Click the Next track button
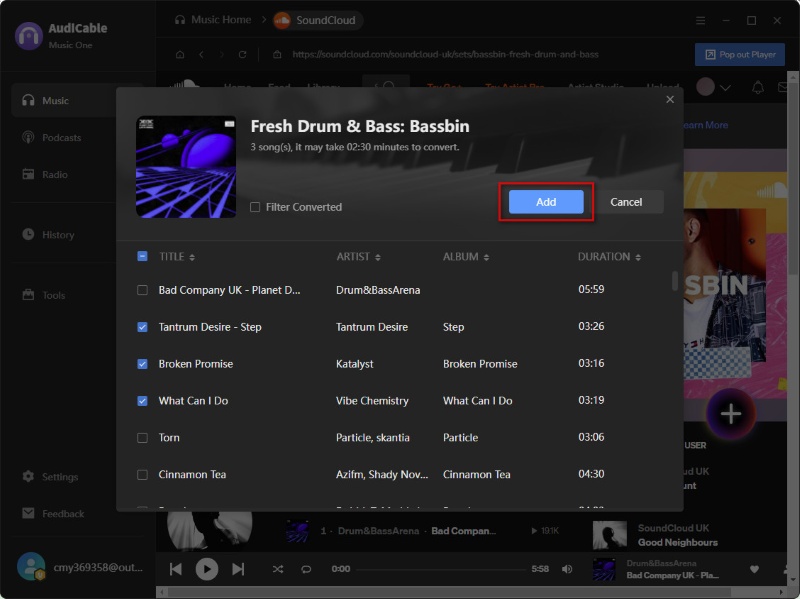This screenshot has width=800, height=599. coord(238,569)
